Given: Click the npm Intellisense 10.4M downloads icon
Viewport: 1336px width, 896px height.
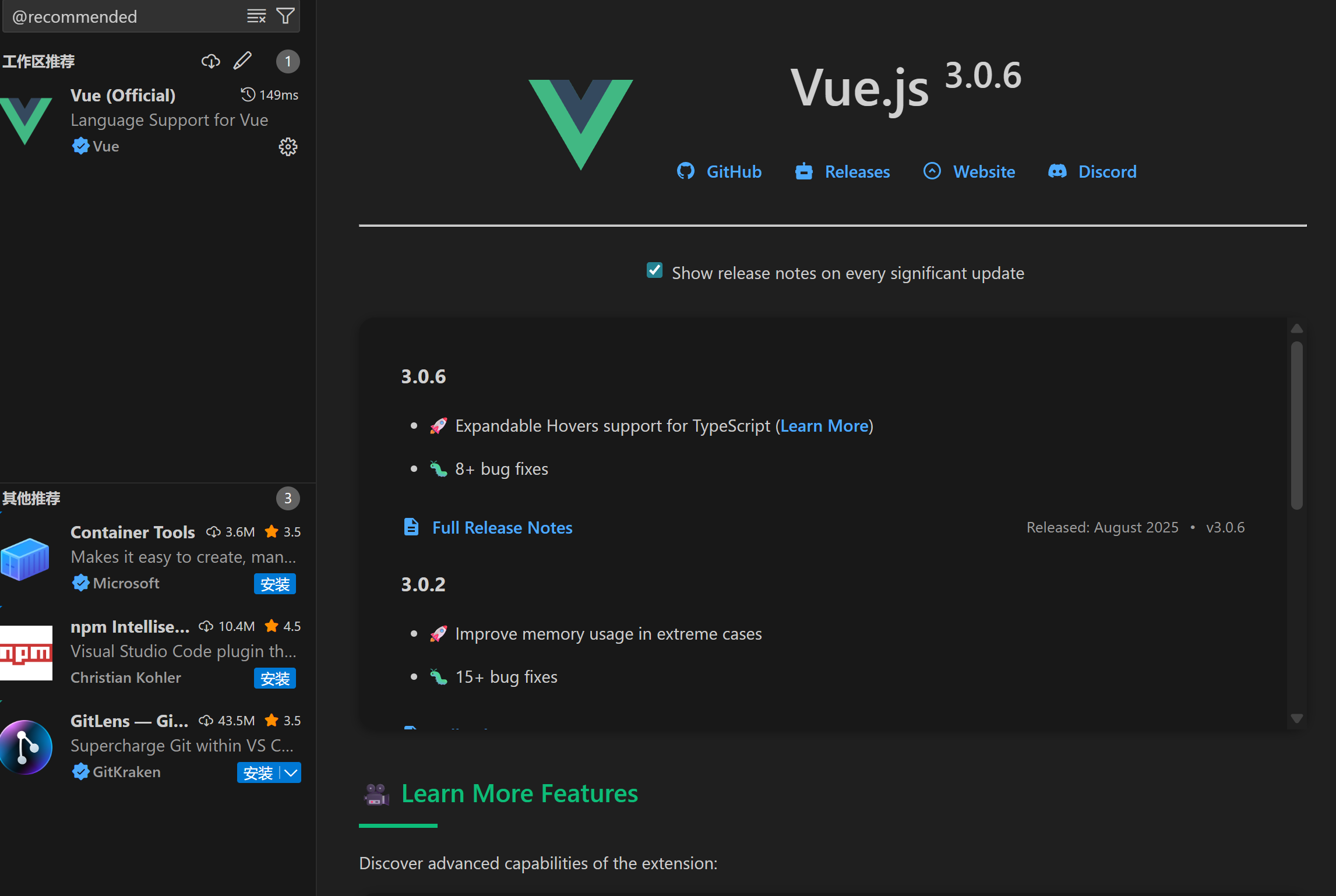Looking at the screenshot, I should click(206, 626).
